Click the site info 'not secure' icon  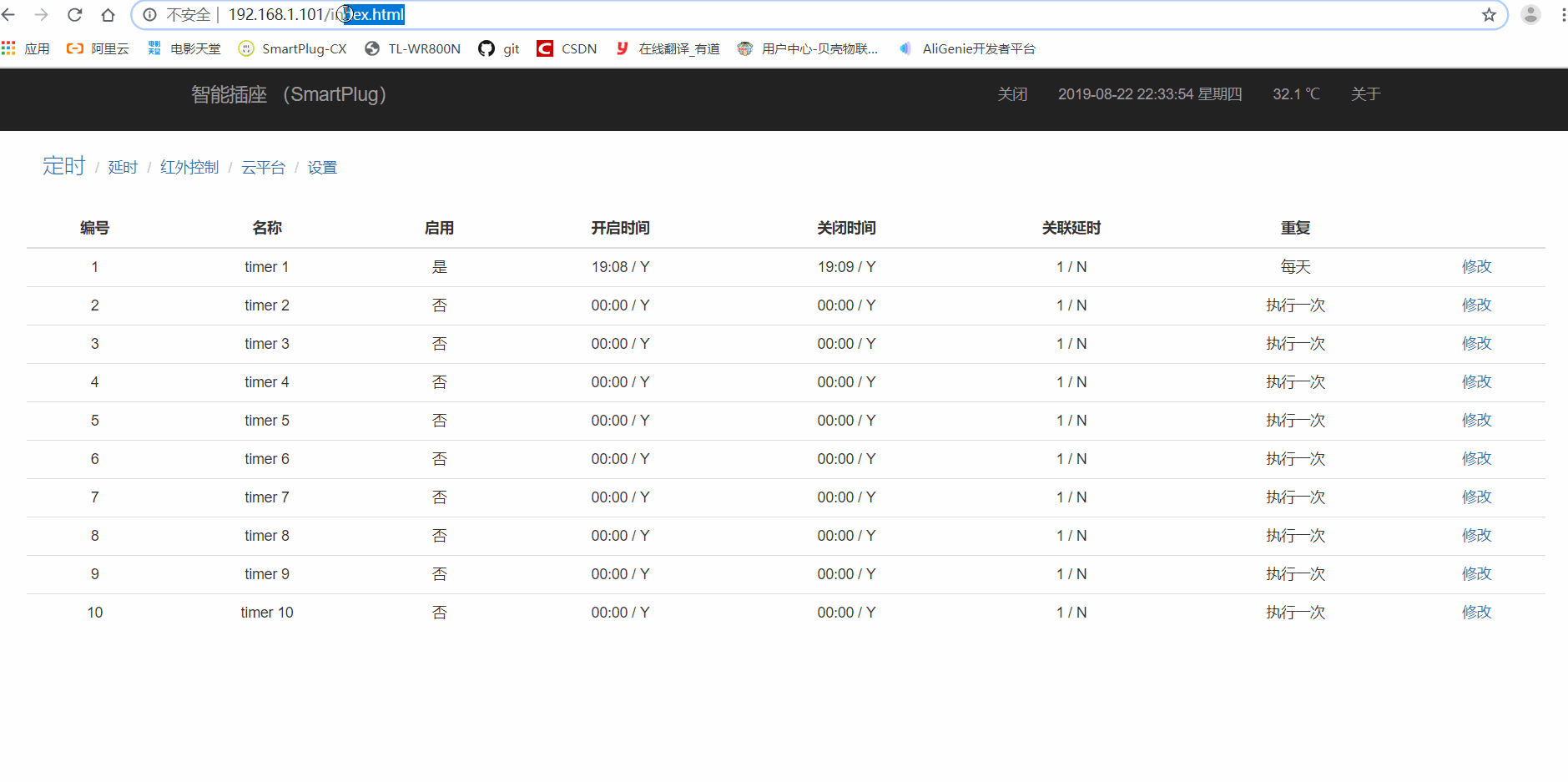pyautogui.click(x=150, y=15)
